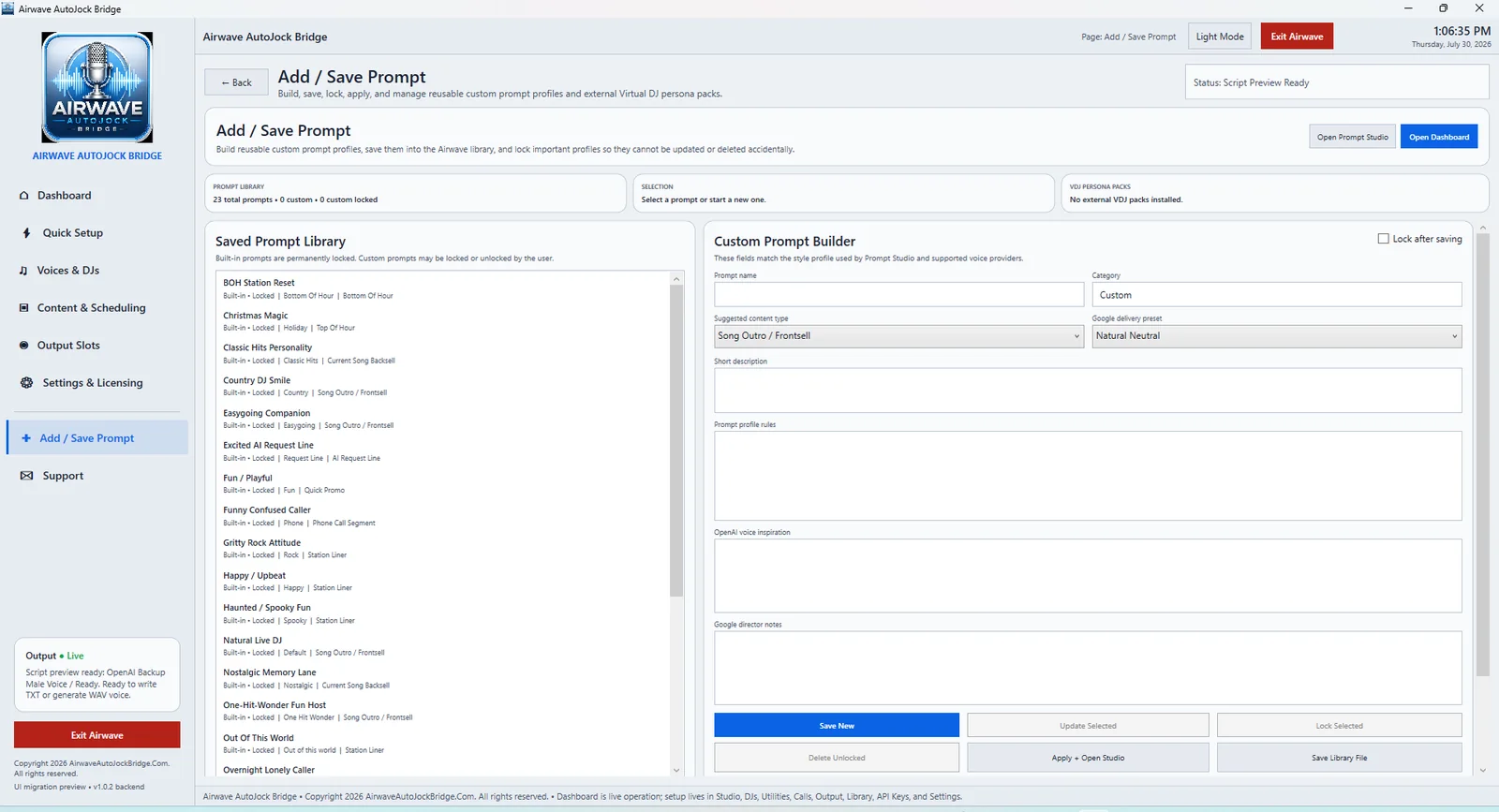
Task: Click the Open Dashboard button
Action: 1439,137
